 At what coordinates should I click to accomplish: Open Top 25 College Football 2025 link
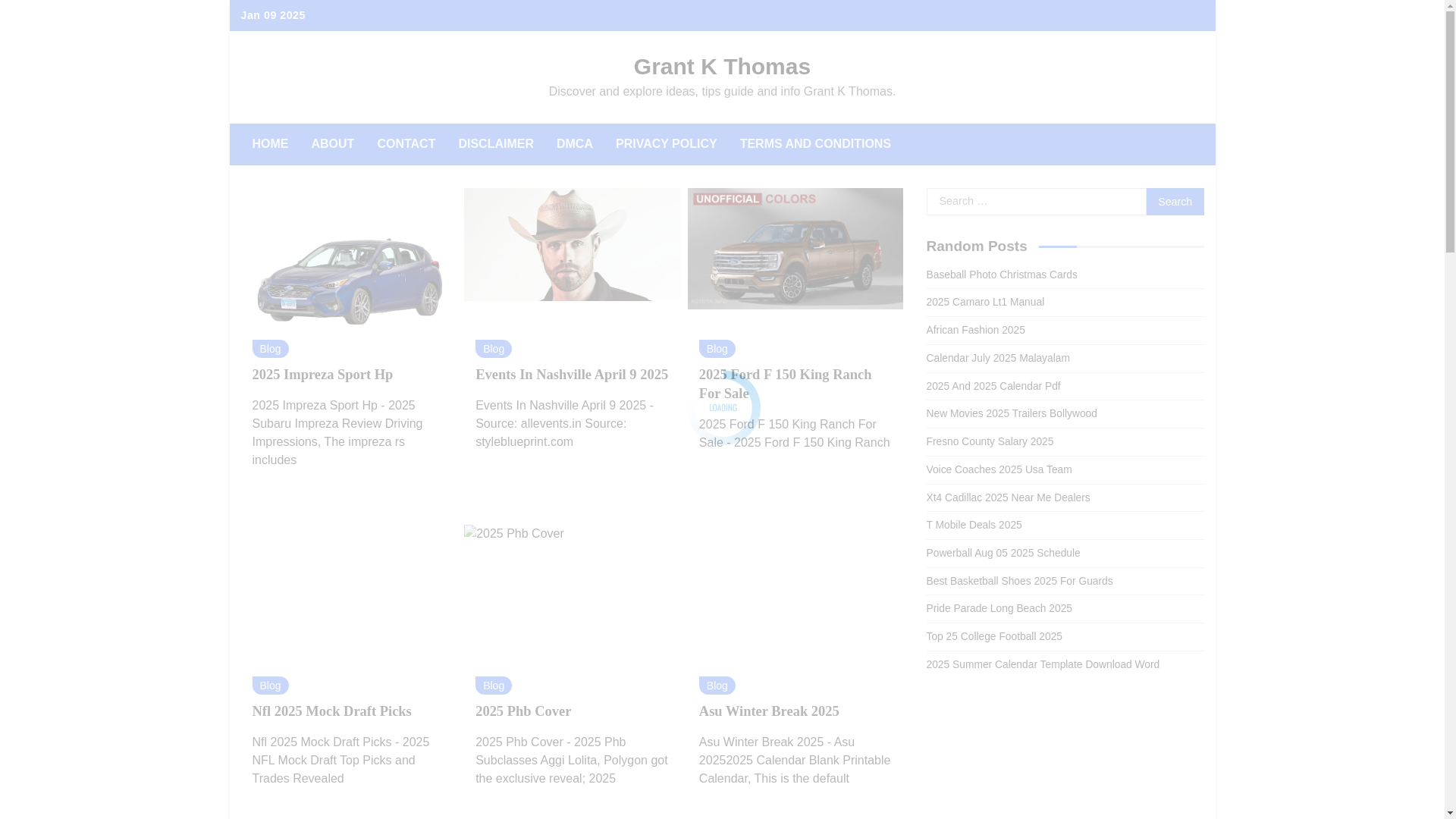[x=994, y=636]
